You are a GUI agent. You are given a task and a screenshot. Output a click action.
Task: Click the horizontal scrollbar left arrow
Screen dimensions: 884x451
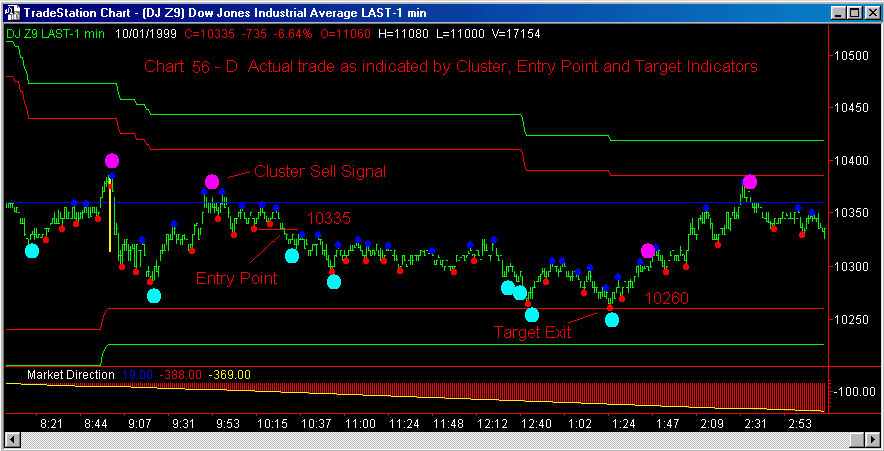coord(11,440)
